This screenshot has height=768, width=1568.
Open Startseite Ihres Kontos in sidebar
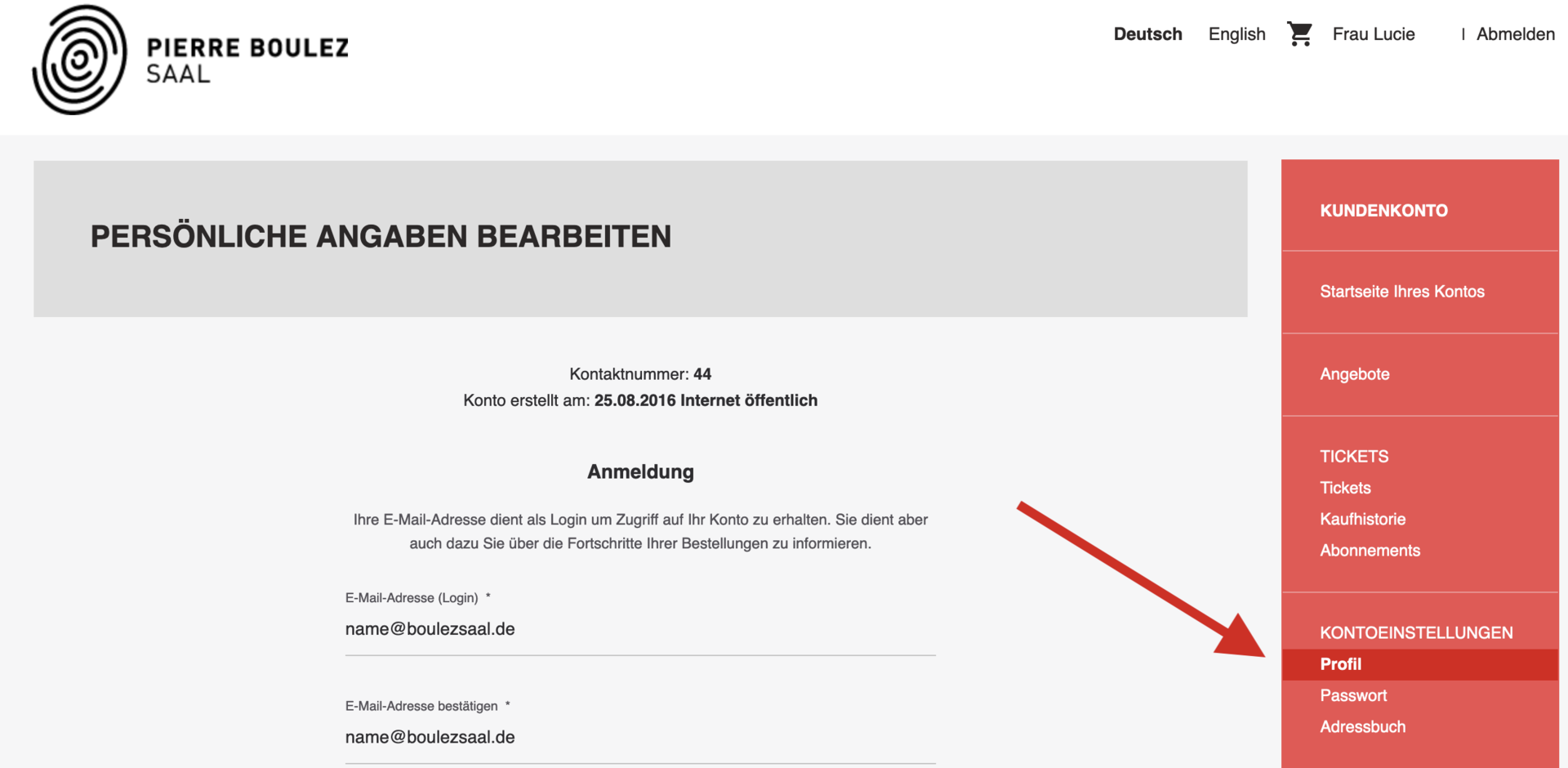[1401, 292]
